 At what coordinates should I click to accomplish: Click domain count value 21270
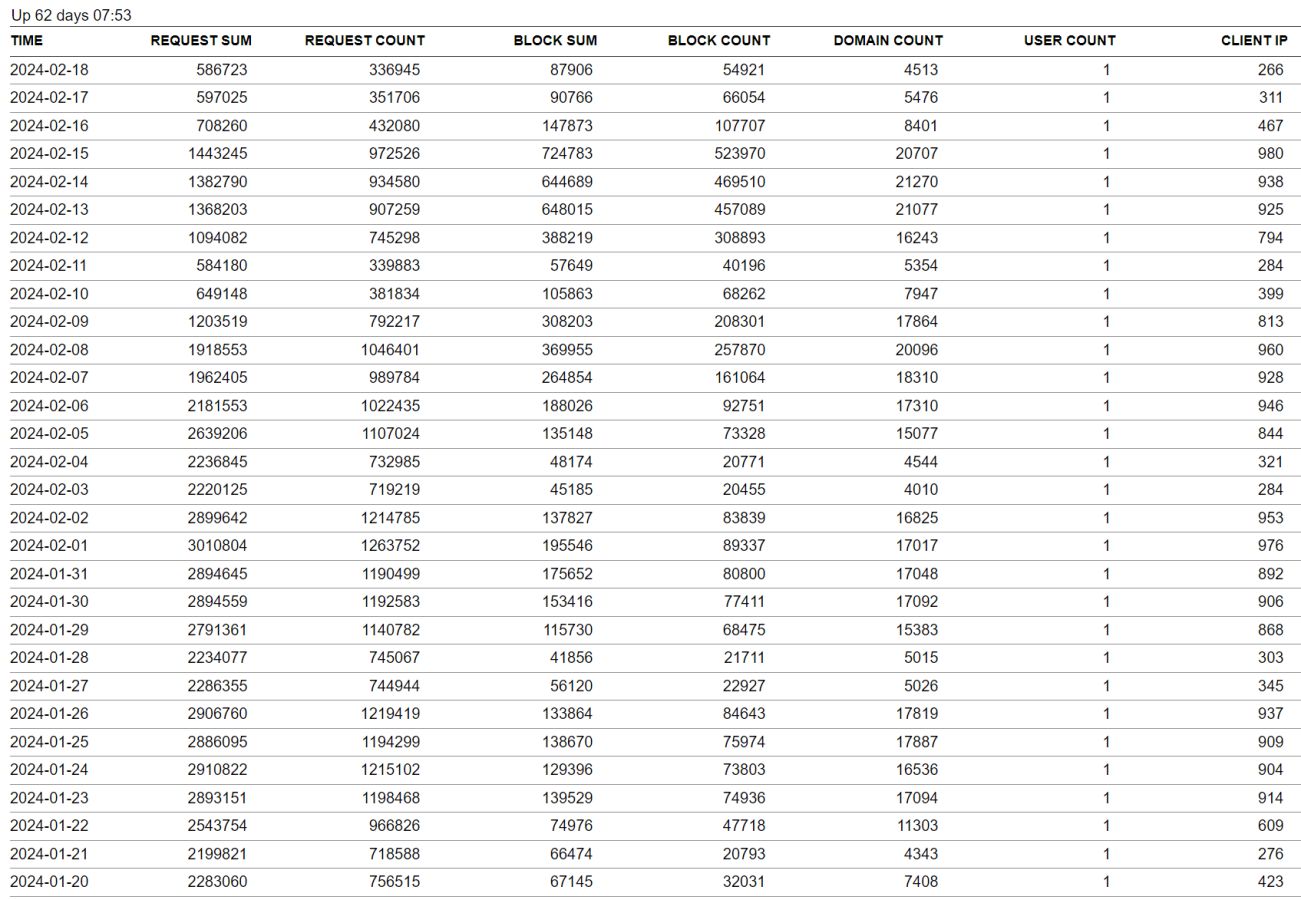click(x=917, y=182)
